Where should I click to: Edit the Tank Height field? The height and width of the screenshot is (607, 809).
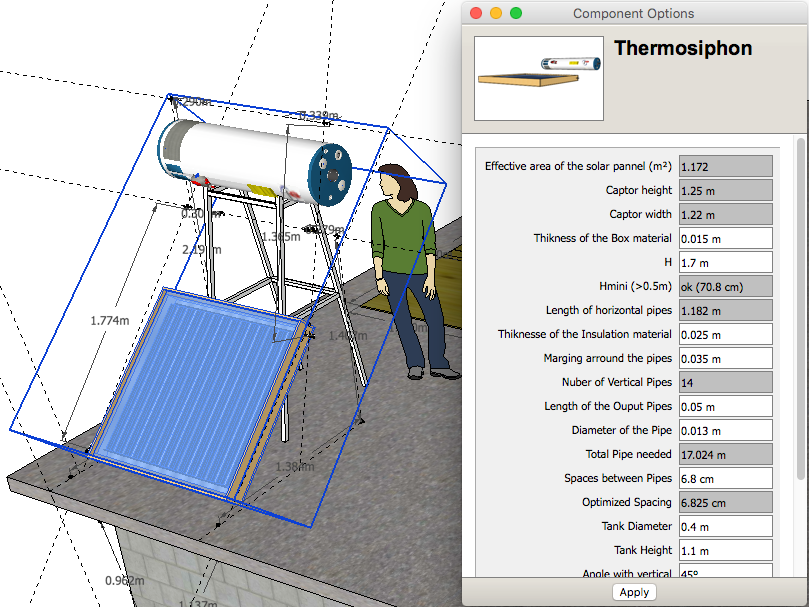coord(725,550)
